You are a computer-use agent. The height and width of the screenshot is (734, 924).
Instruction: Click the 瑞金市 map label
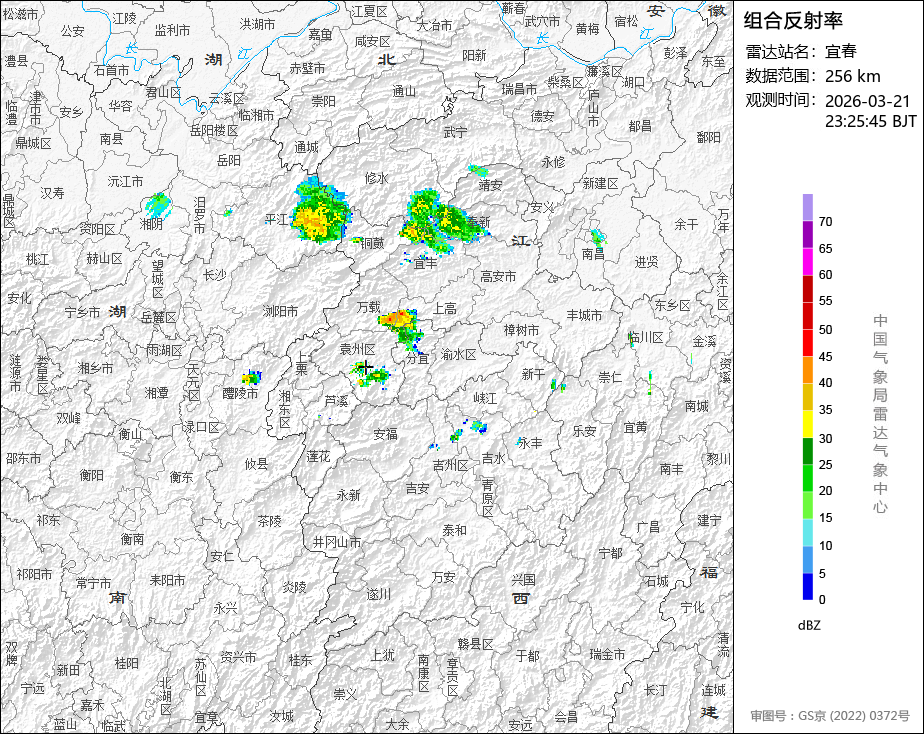click(x=608, y=654)
